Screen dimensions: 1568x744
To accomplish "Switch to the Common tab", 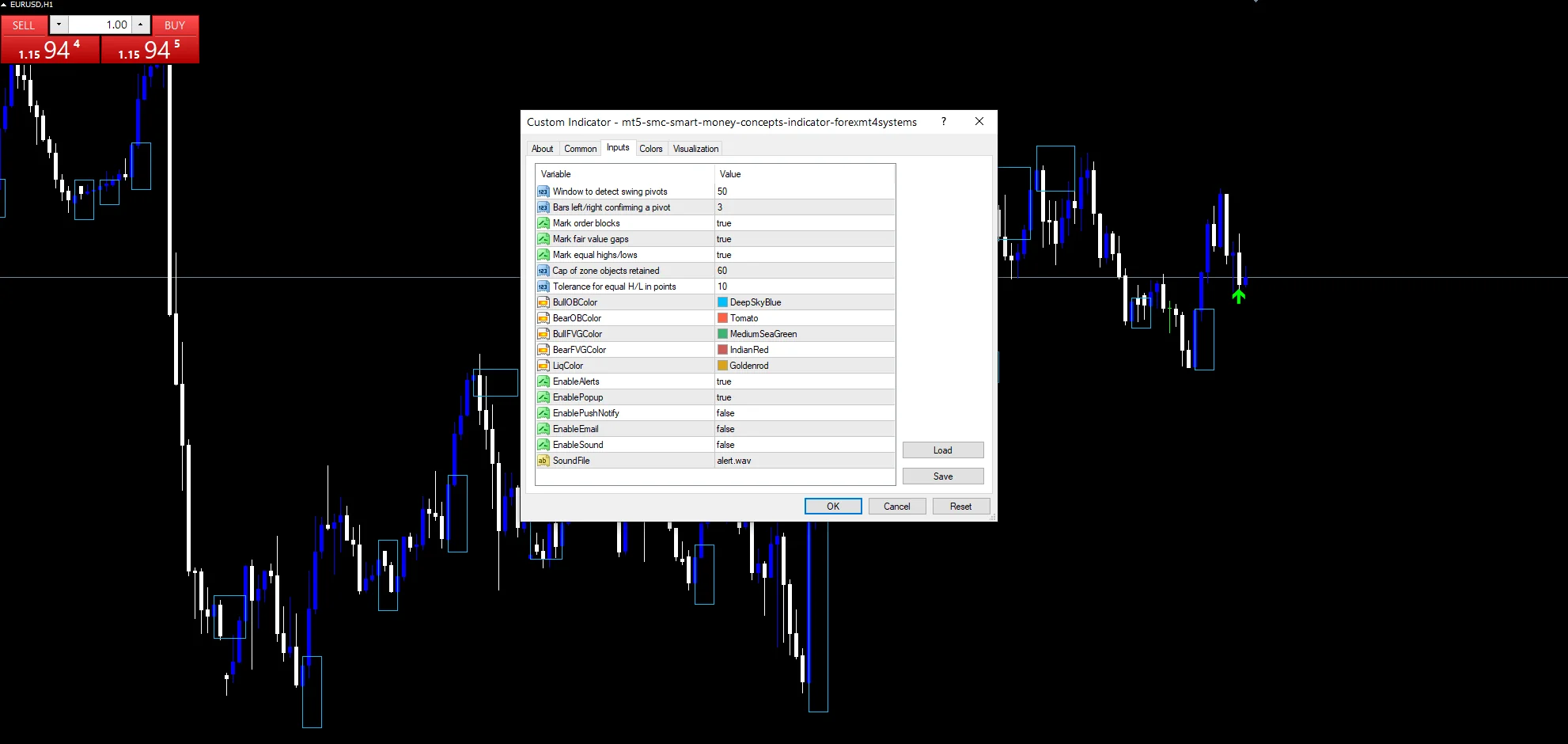I will [581, 149].
